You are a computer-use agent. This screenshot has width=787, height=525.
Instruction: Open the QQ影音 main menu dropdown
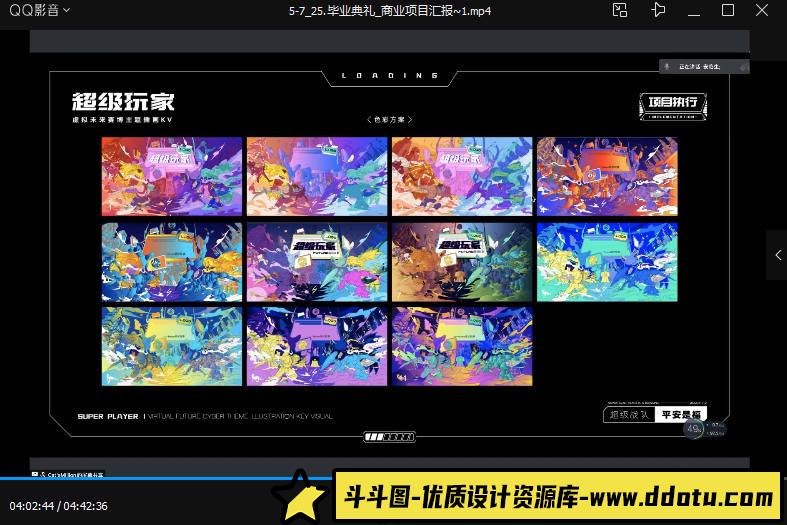click(x=39, y=10)
